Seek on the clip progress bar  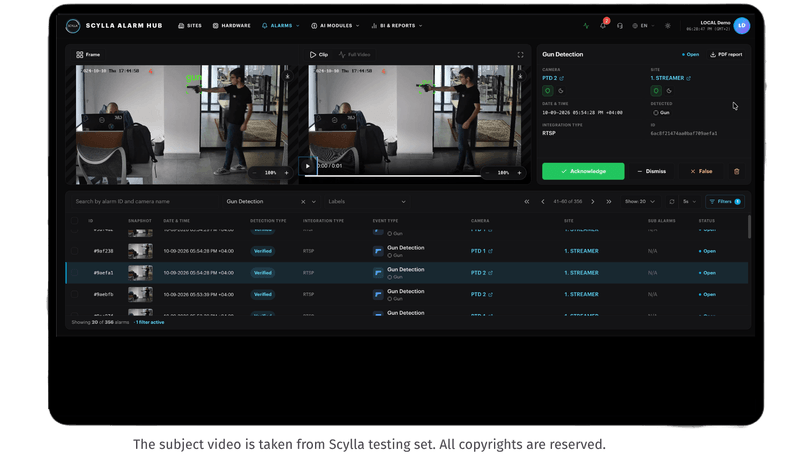pyautogui.click(x=393, y=176)
